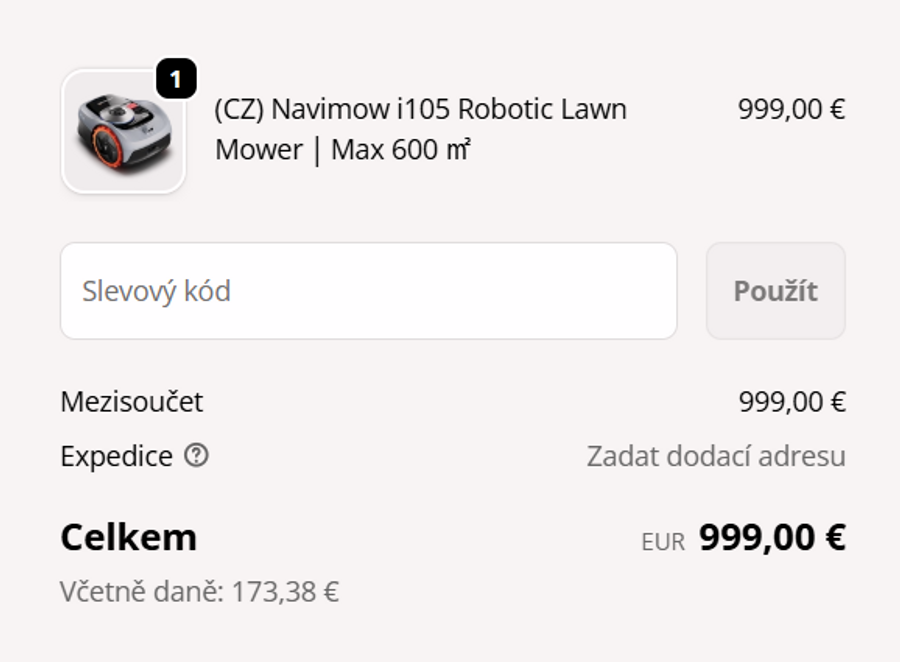Click the Včetně daně tax line
The height and width of the screenshot is (662, 900).
[x=200, y=592]
